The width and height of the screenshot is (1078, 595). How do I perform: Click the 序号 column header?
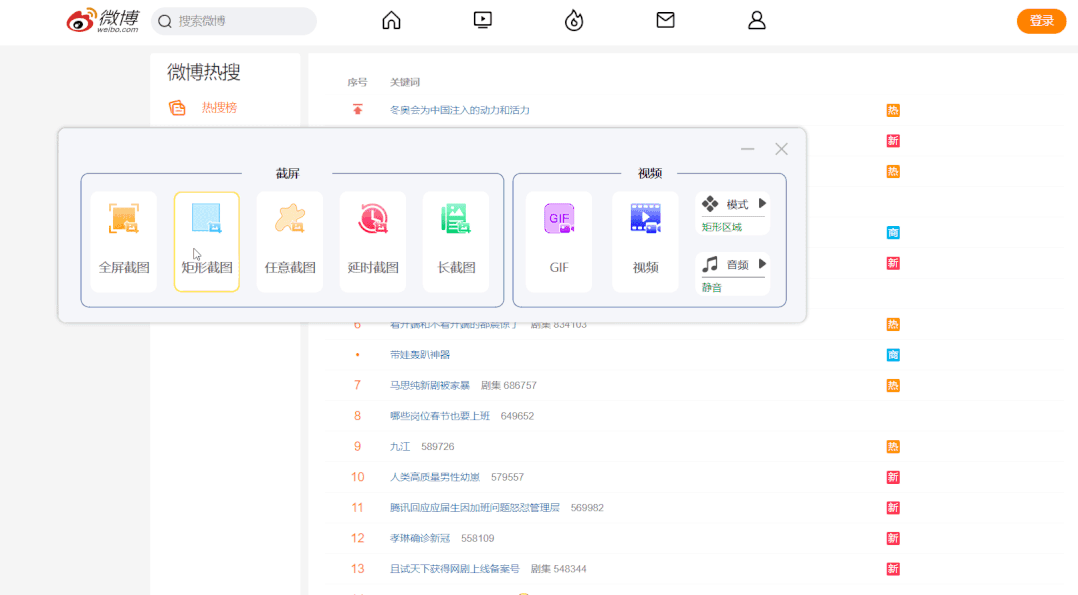pos(358,83)
